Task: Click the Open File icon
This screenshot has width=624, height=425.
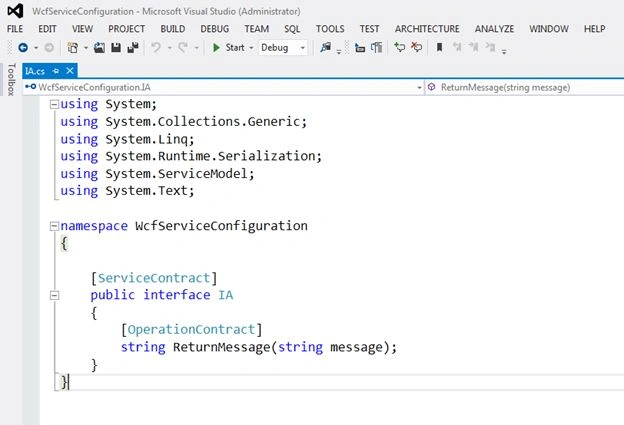Action: [x=99, y=48]
